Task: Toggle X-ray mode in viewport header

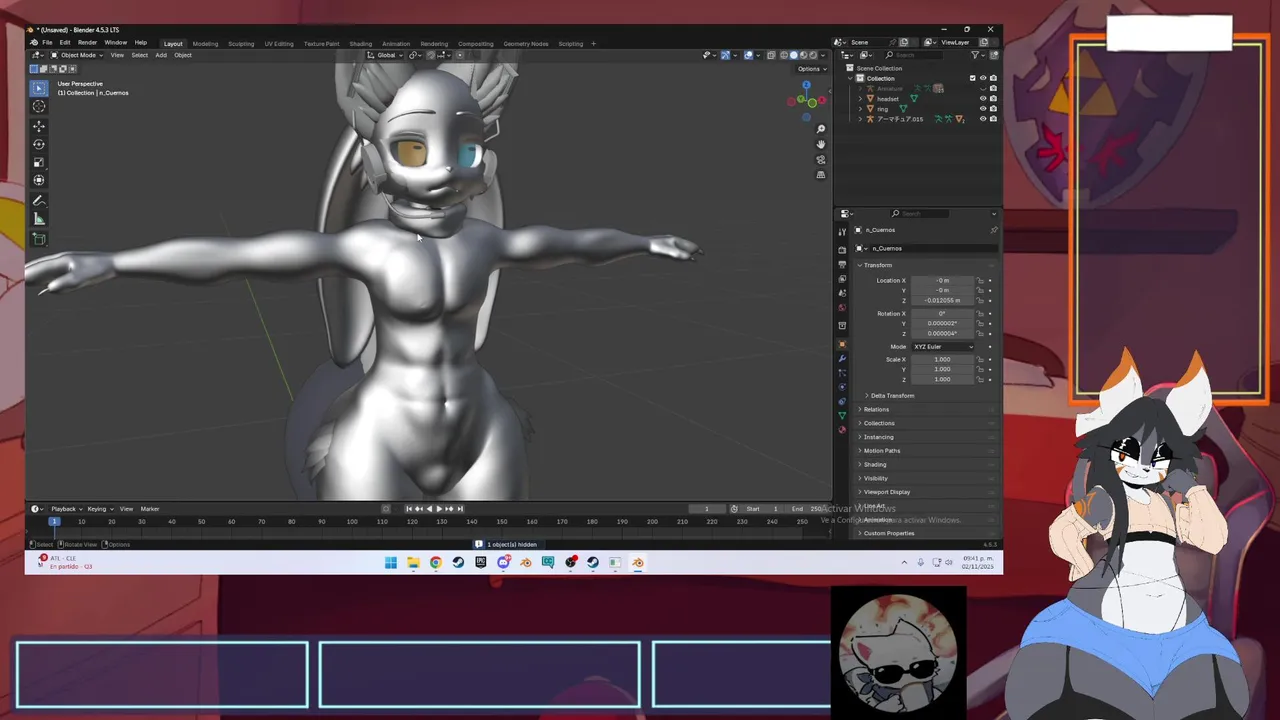Action: click(771, 55)
